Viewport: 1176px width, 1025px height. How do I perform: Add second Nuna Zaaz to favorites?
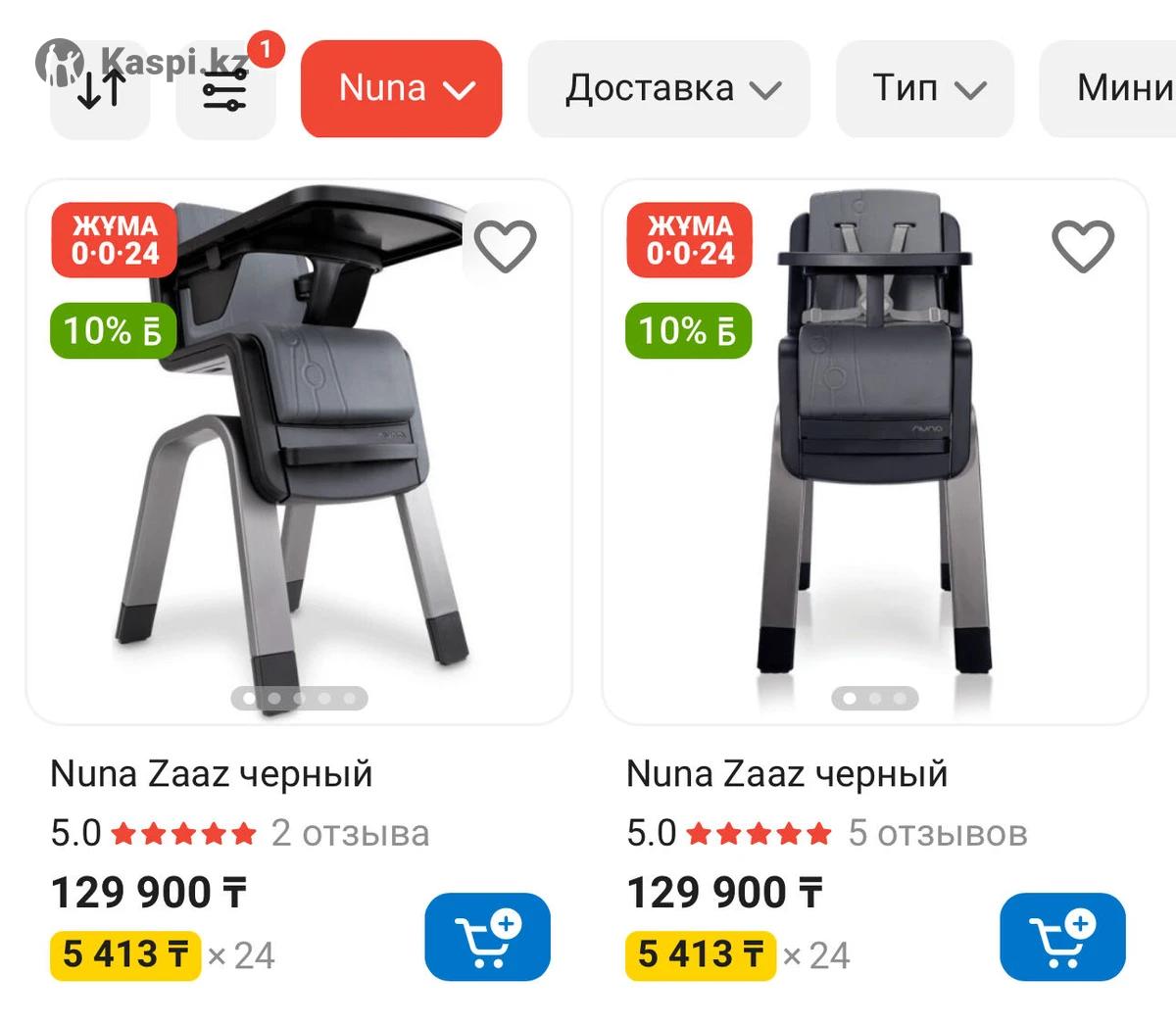coord(1082,245)
